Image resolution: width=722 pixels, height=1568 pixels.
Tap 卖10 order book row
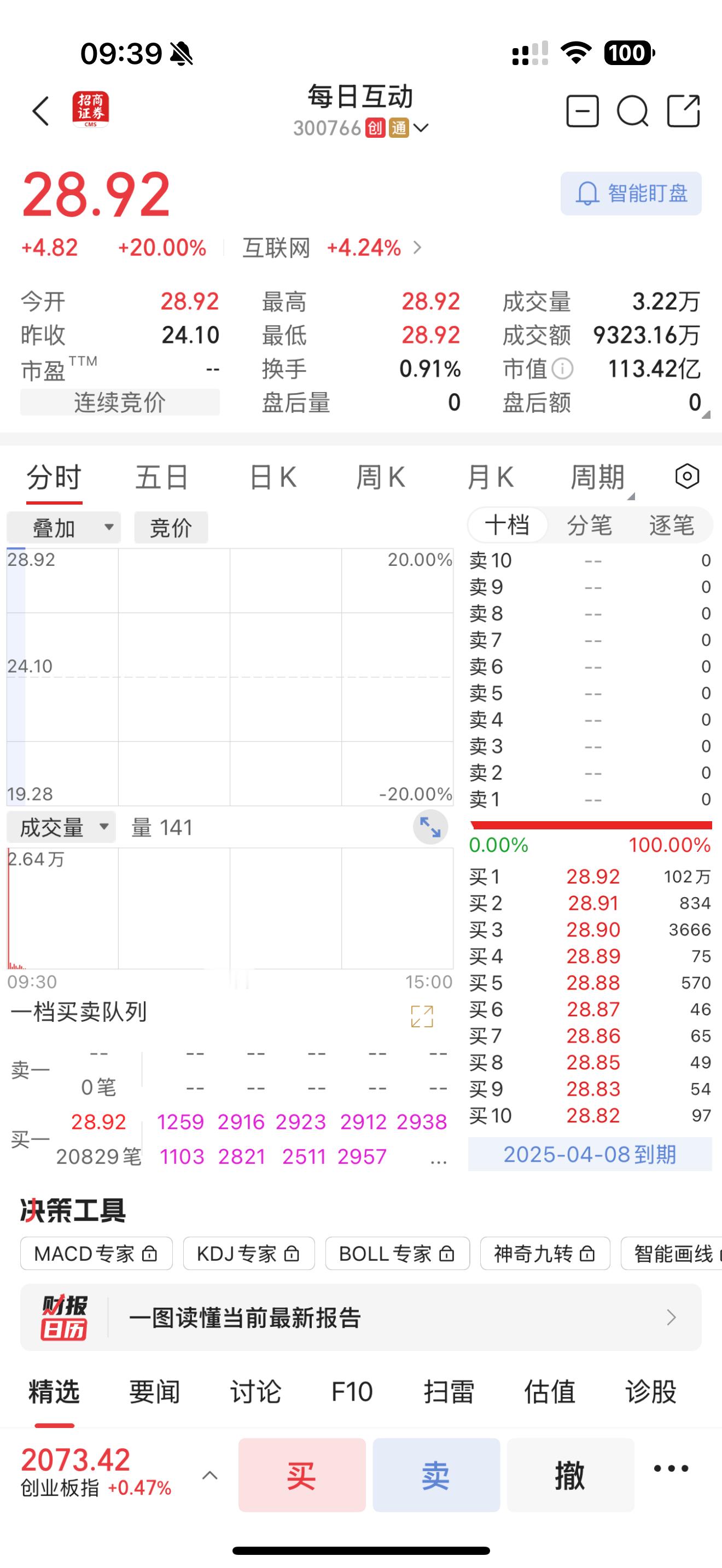tap(590, 560)
